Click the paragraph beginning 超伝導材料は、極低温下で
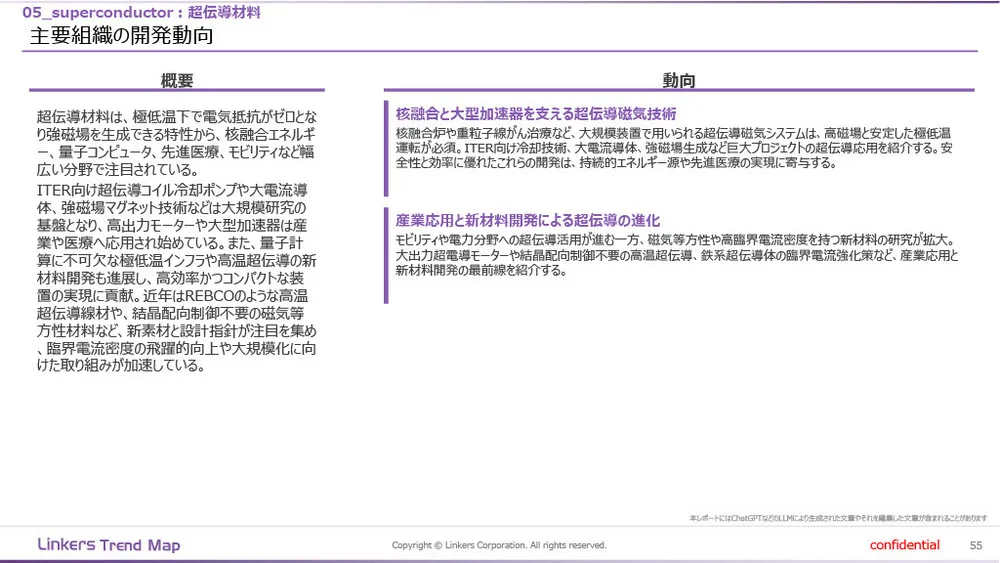 177,143
